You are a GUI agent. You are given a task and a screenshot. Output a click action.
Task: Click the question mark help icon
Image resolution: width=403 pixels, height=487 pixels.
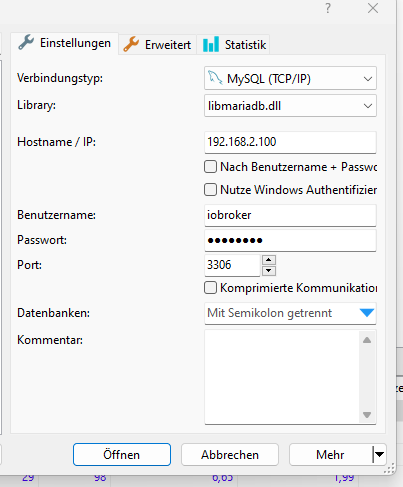(x=328, y=8)
